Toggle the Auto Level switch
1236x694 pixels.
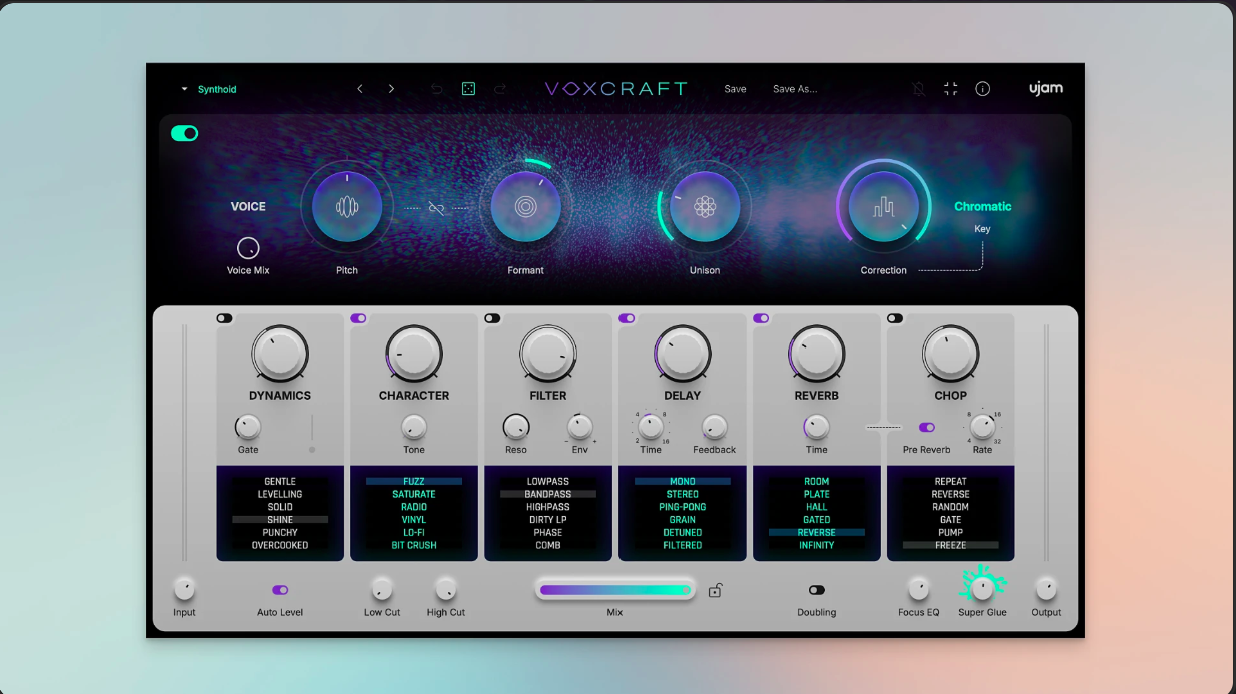tap(280, 590)
